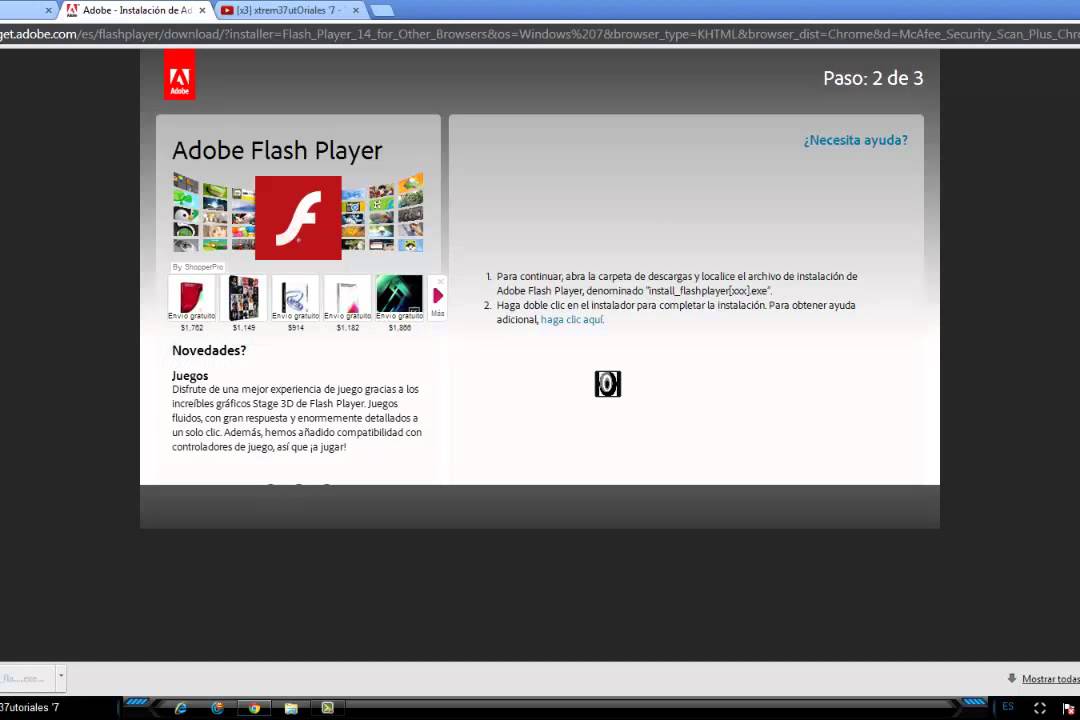Click the red Flash Player logo image
This screenshot has width=1080, height=720.
298,218
